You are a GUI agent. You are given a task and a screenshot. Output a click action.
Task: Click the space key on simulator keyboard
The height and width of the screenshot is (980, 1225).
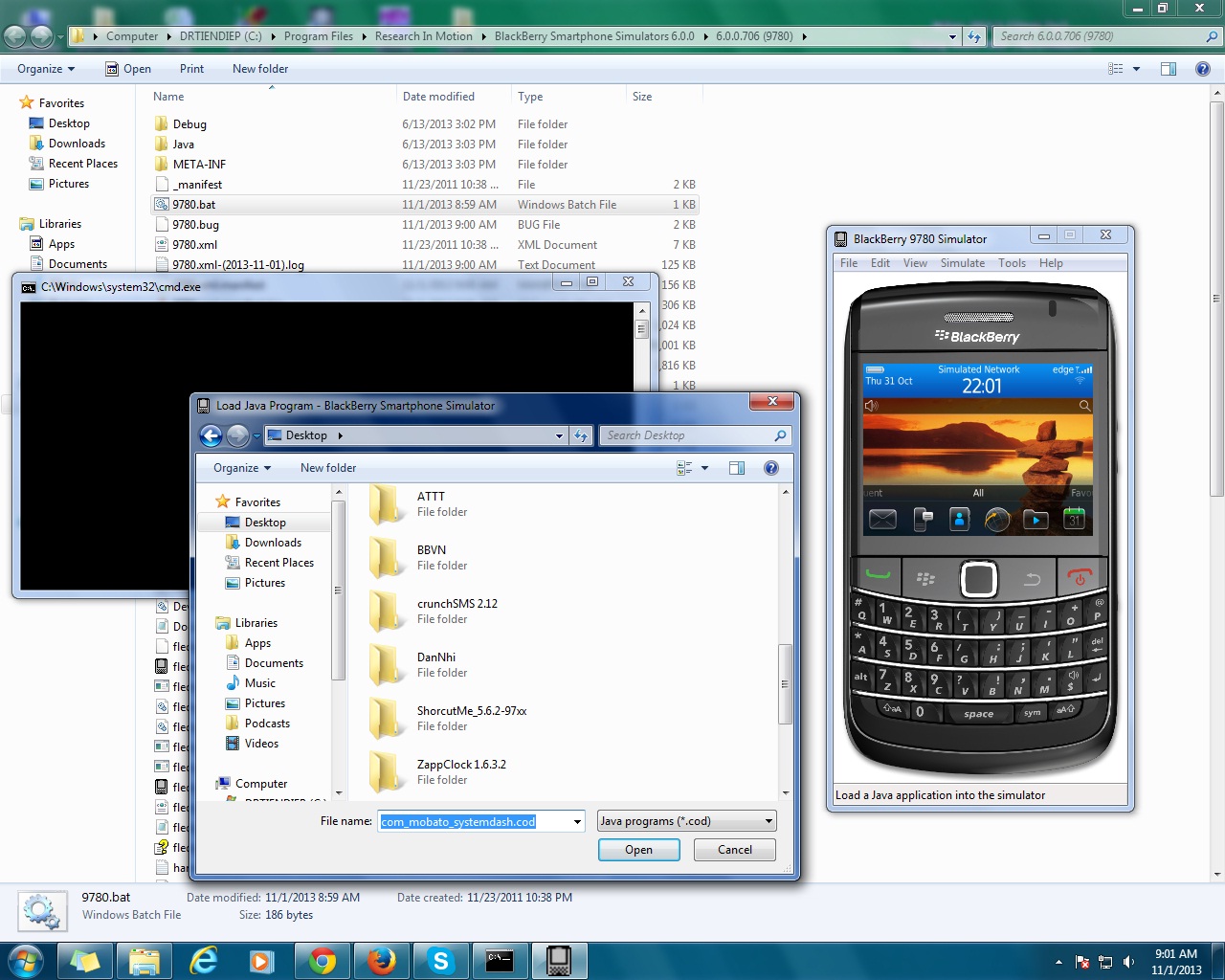pyautogui.click(x=978, y=713)
